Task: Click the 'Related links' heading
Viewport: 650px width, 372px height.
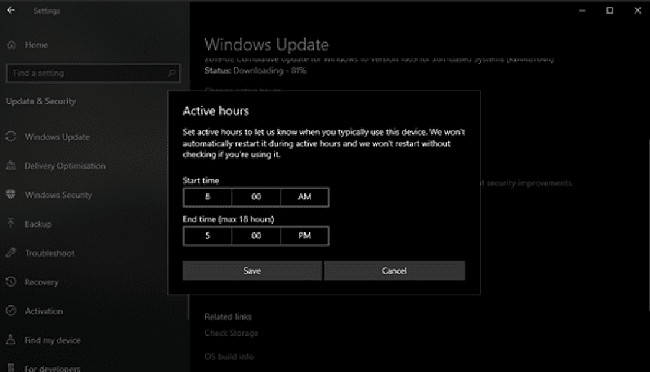Action: pyautogui.click(x=228, y=317)
